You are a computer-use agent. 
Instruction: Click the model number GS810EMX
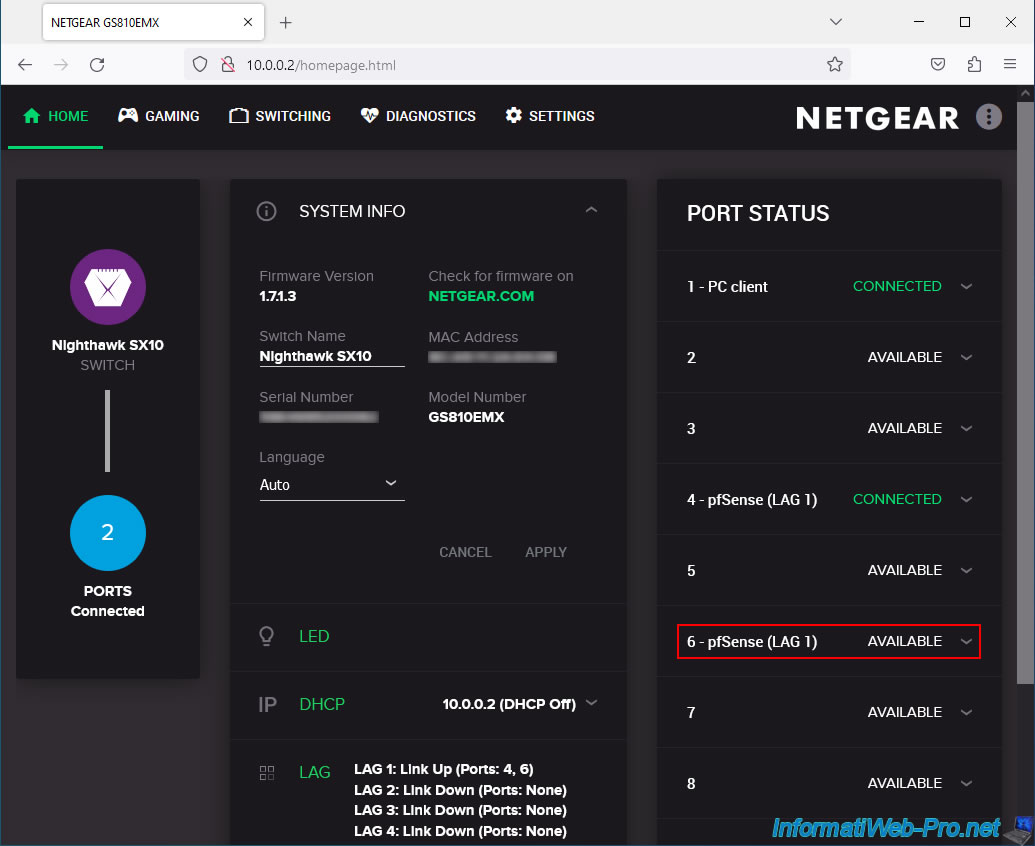tap(466, 417)
